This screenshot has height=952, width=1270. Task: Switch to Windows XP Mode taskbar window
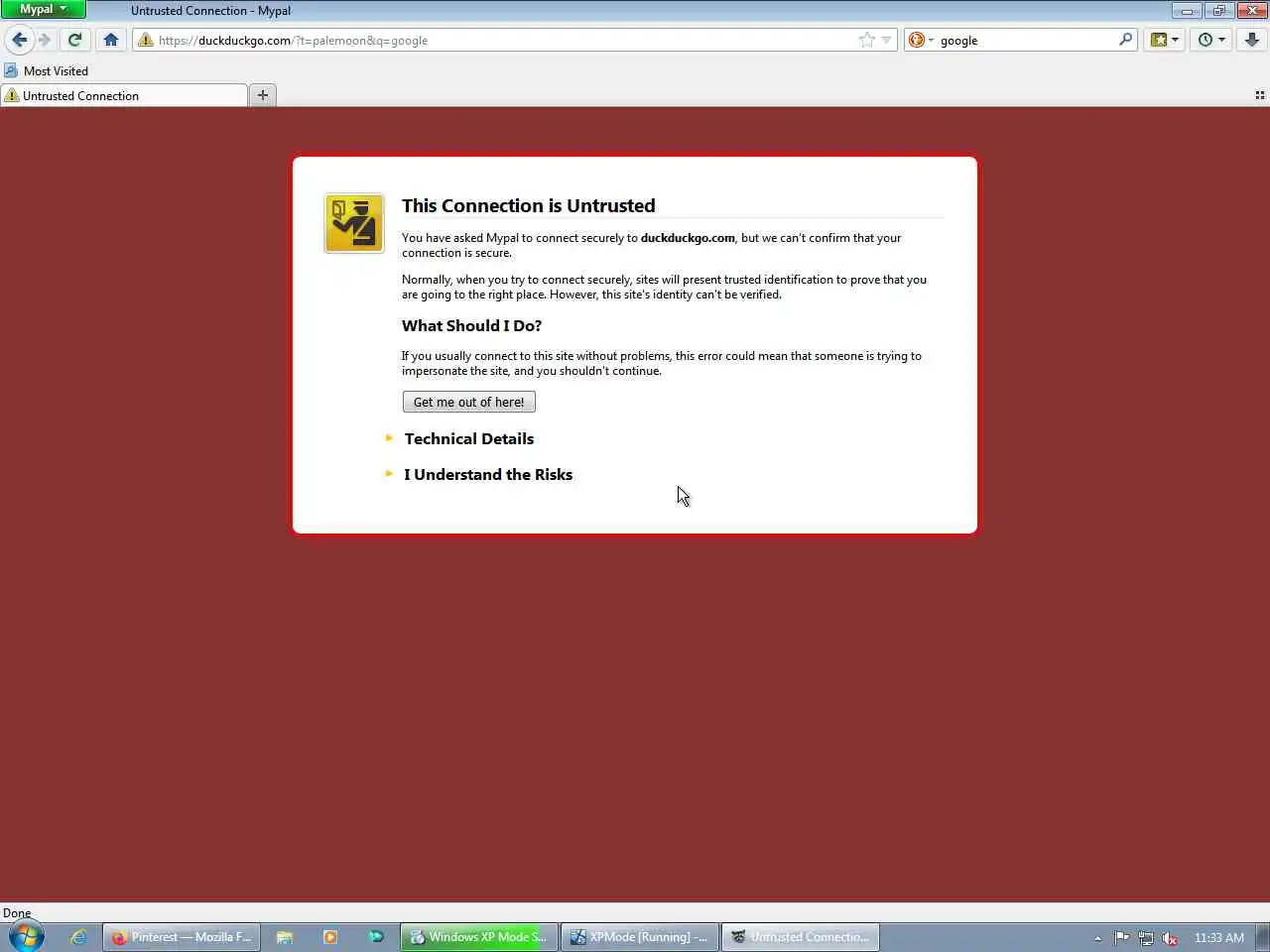479,937
